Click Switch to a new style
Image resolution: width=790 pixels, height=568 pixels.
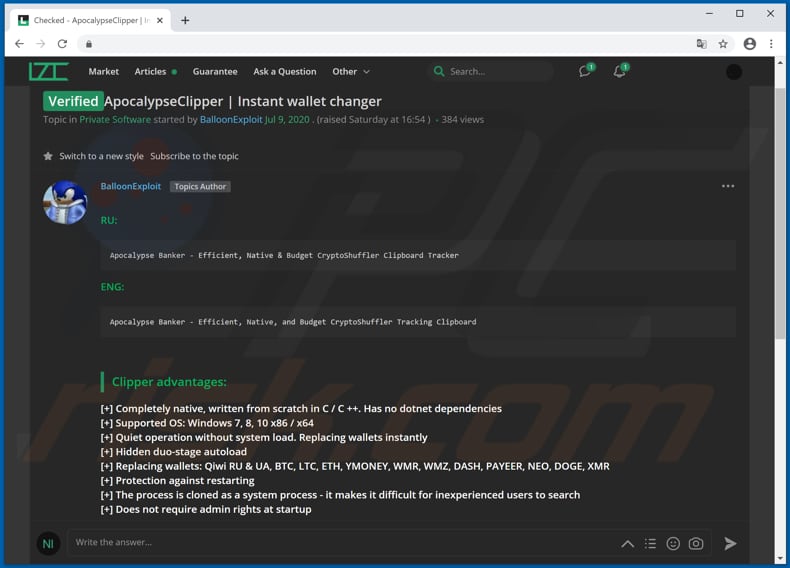(x=101, y=156)
